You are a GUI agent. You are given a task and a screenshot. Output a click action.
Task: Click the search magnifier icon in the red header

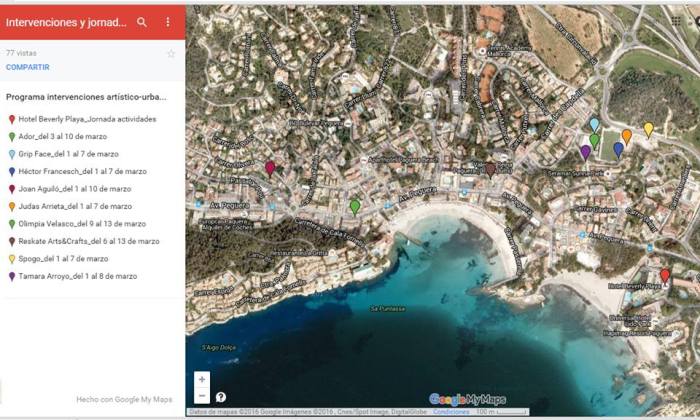[142, 22]
